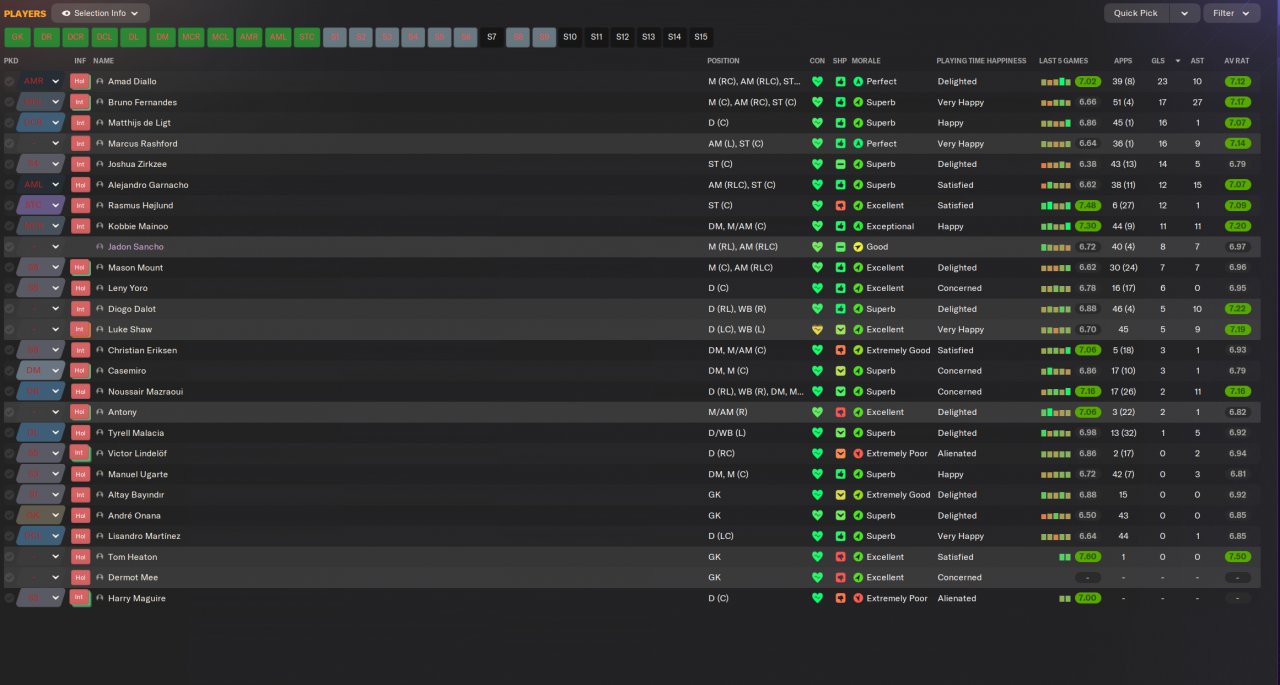Click the GLS column sort arrow
Screen dimensions: 1280x685
coord(1178,61)
